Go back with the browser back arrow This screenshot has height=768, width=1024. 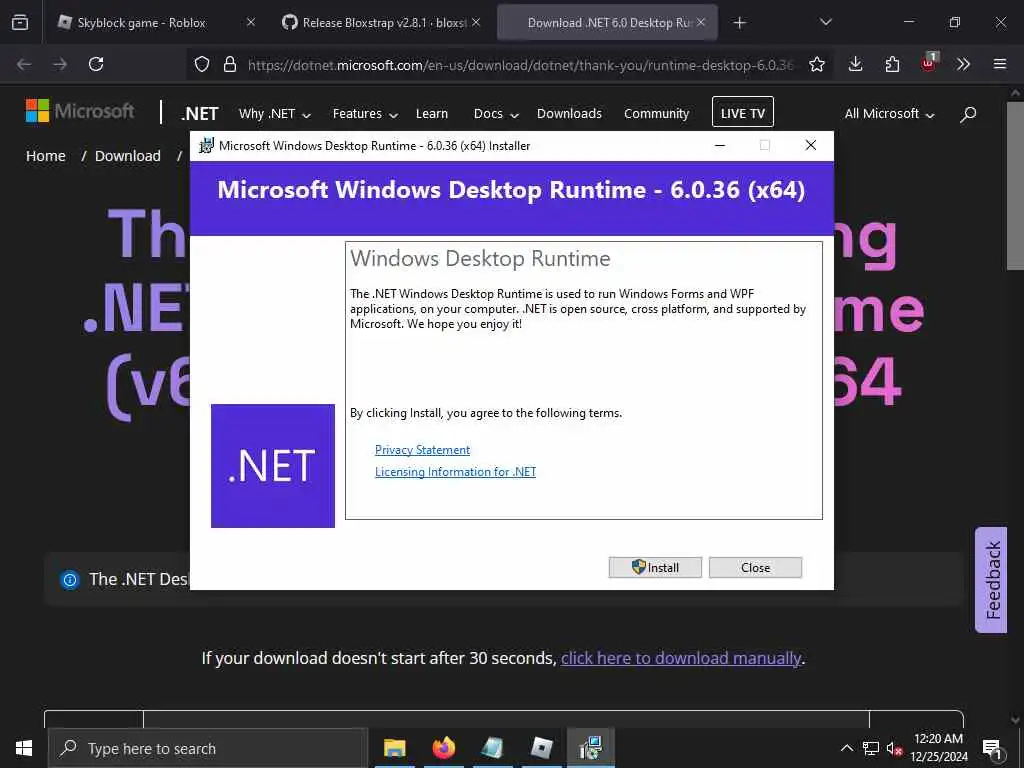[x=24, y=64]
